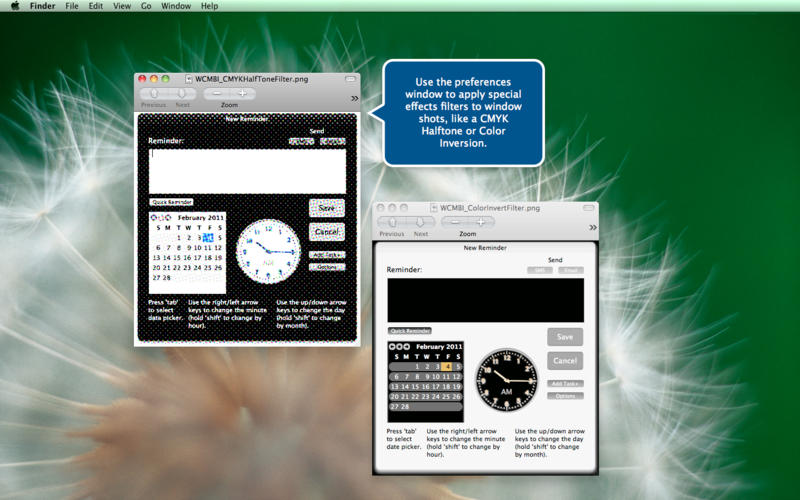The image size is (800, 500).
Task: Click Save in the halftone reminder image
Action: pos(327,208)
